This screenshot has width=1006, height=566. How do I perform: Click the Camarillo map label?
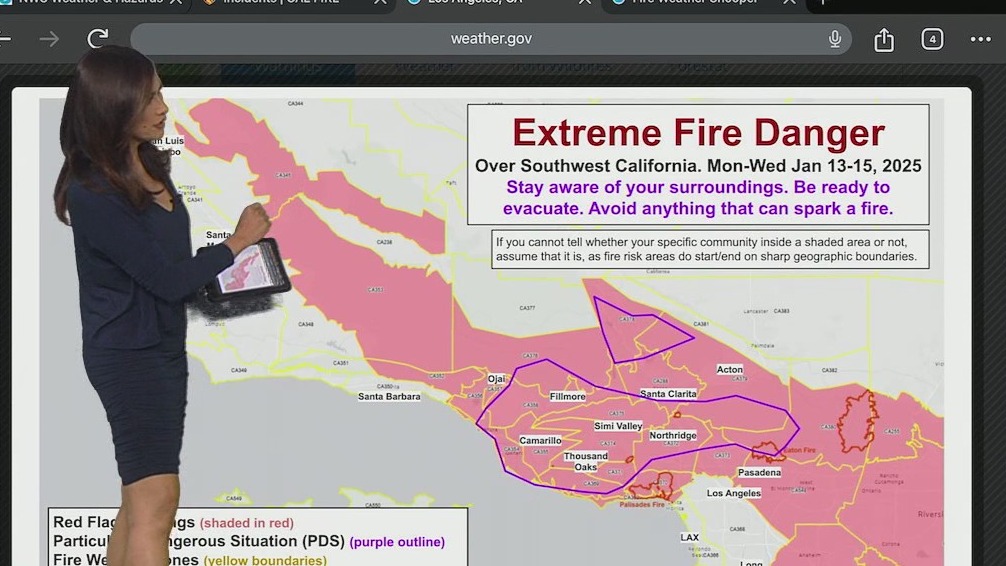point(540,441)
